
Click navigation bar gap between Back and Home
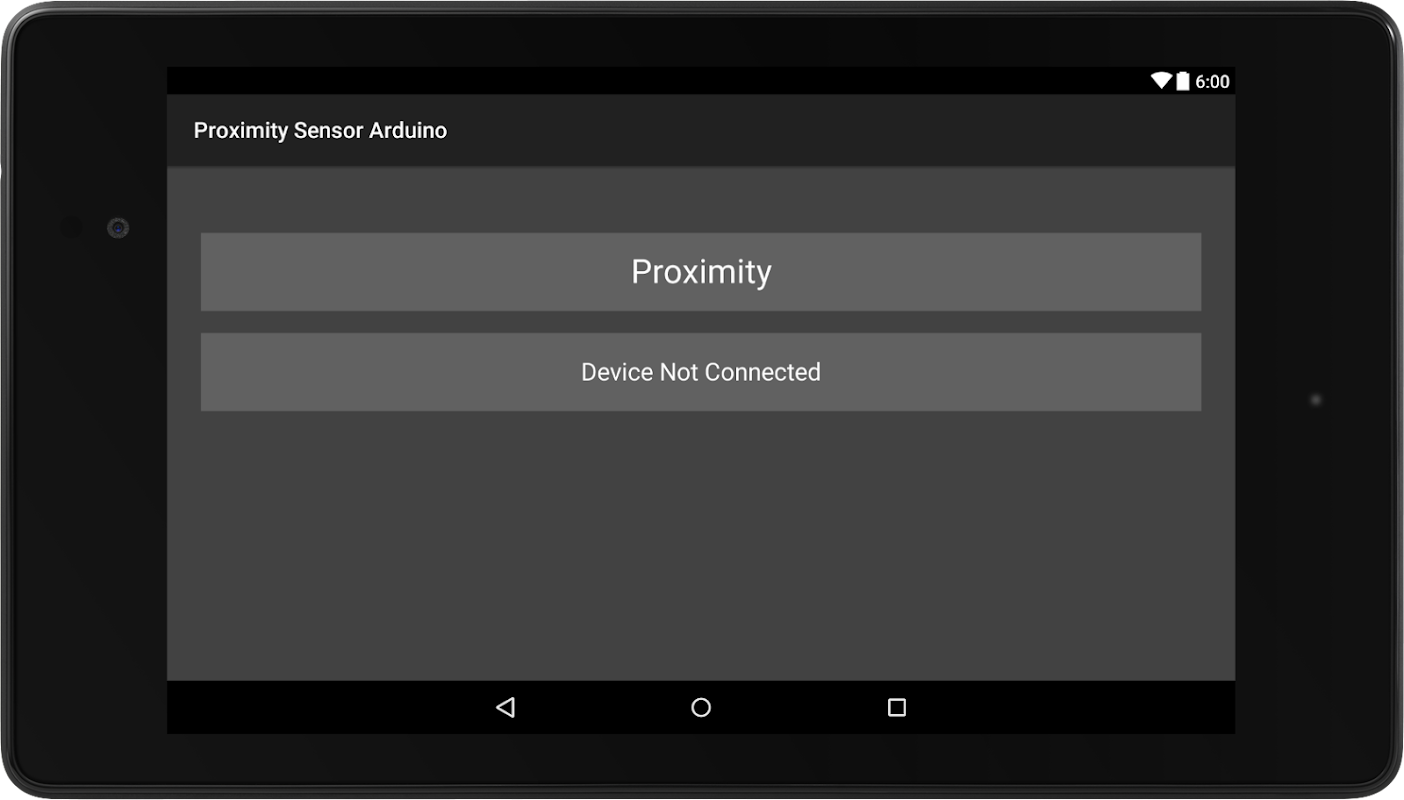(603, 708)
